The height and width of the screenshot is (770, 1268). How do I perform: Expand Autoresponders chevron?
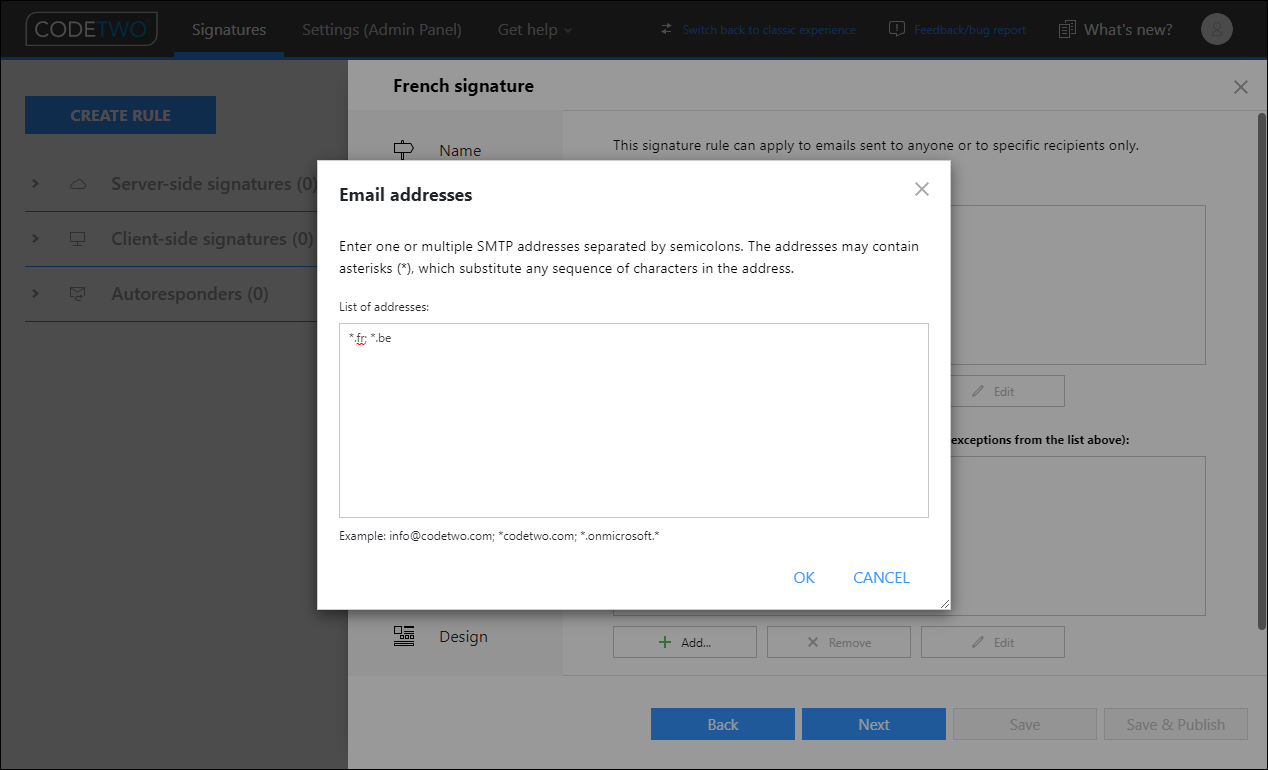click(35, 294)
